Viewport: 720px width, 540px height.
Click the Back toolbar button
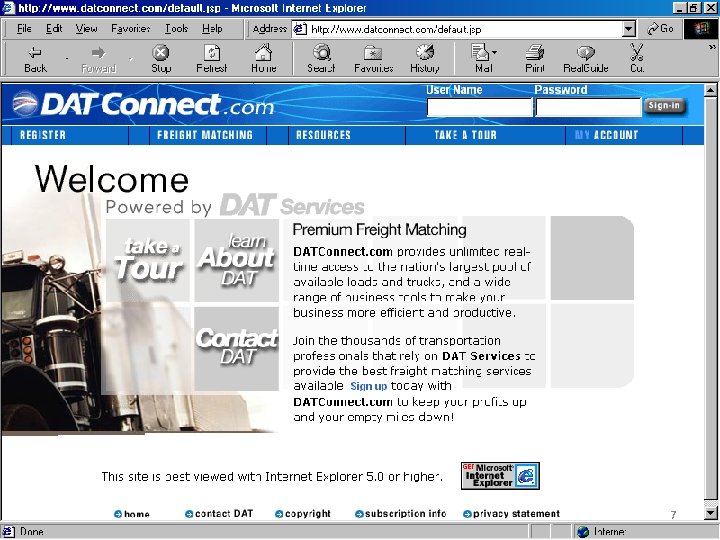point(35,59)
